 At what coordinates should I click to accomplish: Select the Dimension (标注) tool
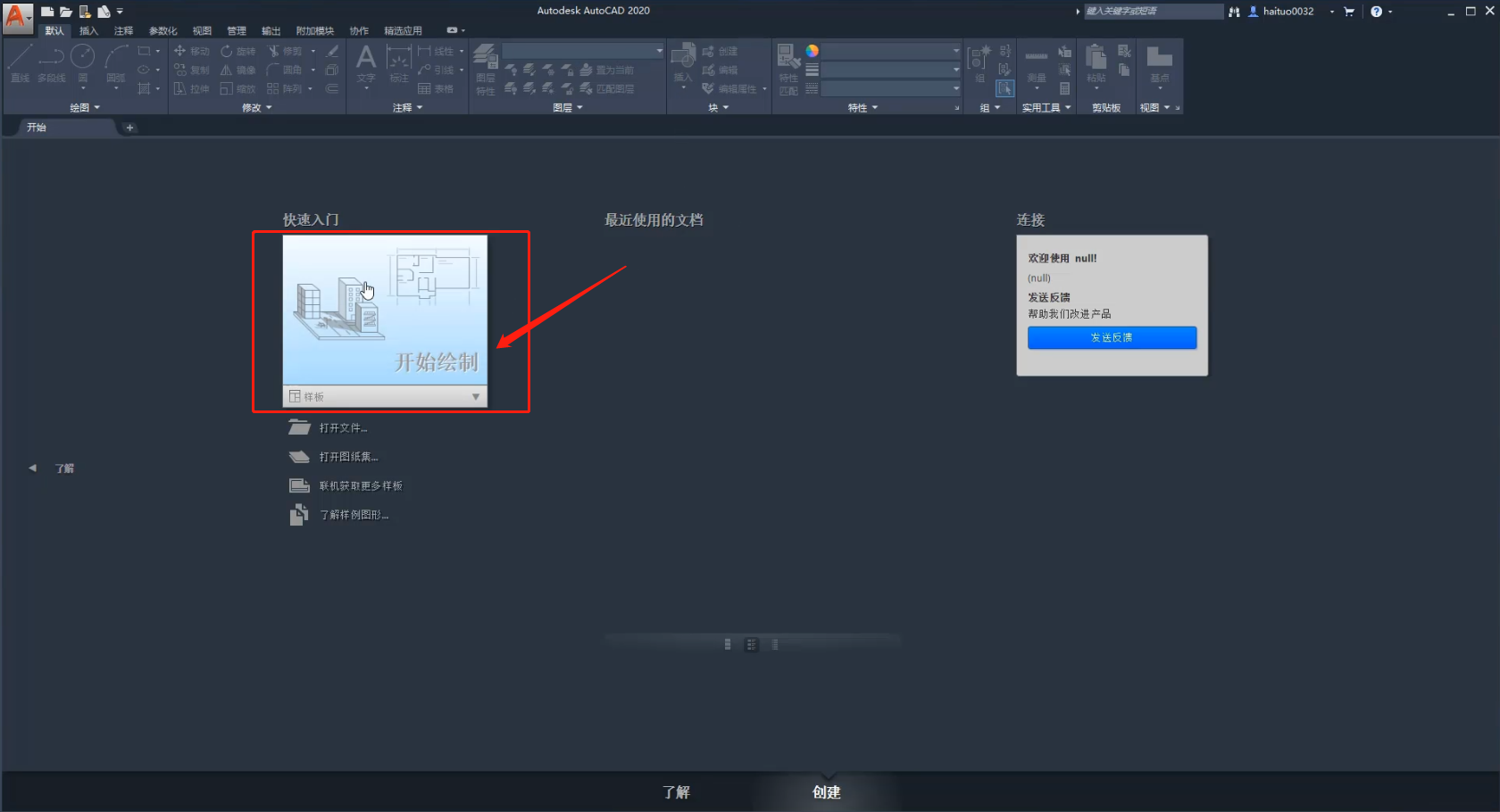tap(398, 64)
